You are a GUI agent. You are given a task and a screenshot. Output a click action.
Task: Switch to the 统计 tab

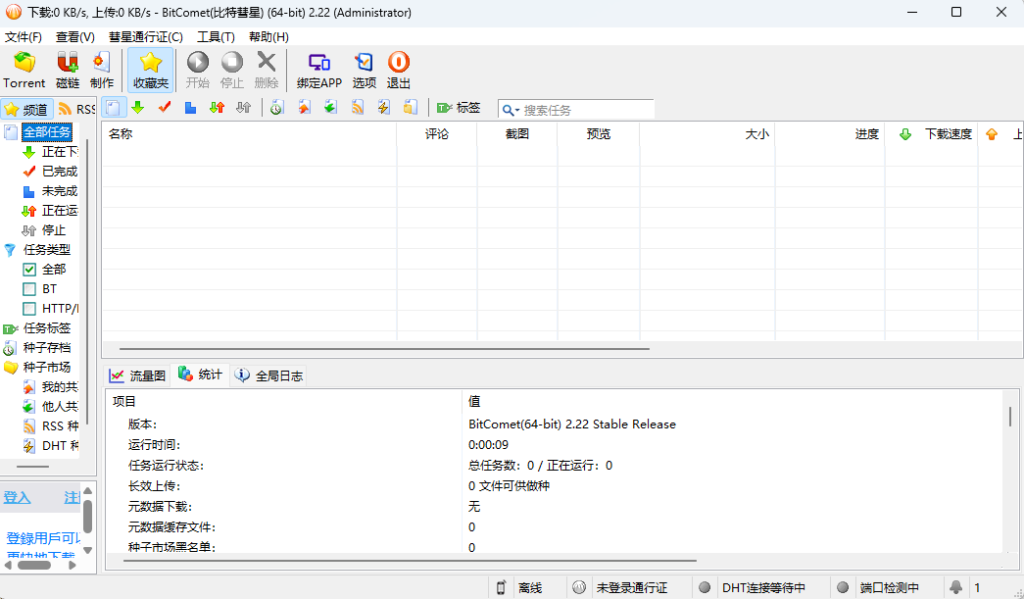200,375
